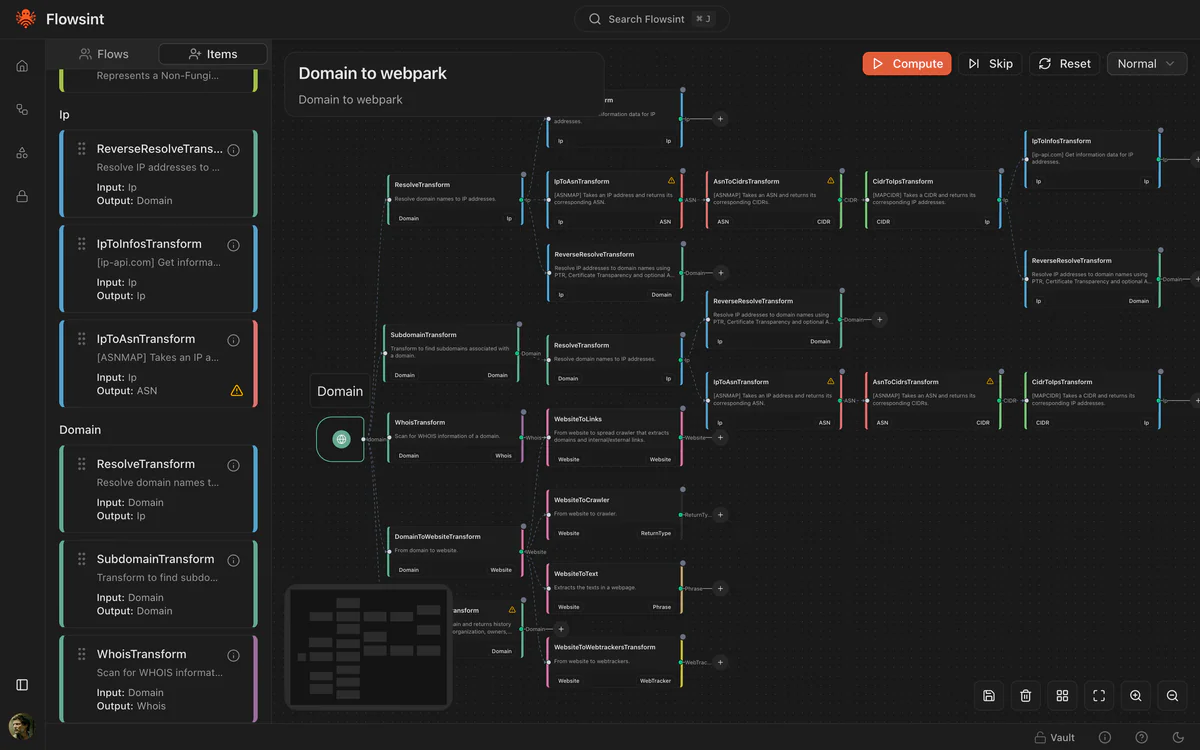
Task: Show info for the WhoisTransform item
Action: click(x=233, y=656)
